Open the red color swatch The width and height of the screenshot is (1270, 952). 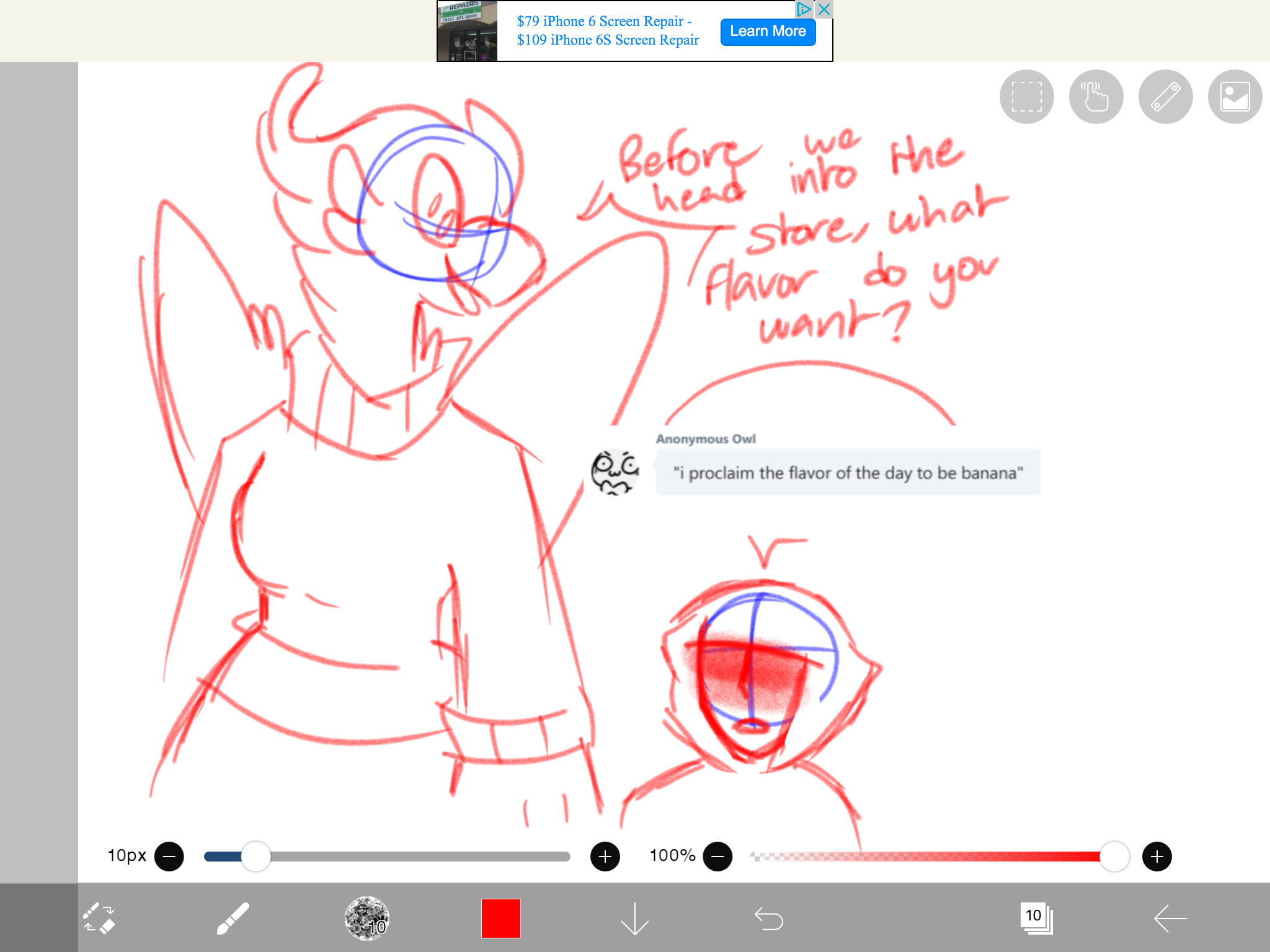coord(500,918)
